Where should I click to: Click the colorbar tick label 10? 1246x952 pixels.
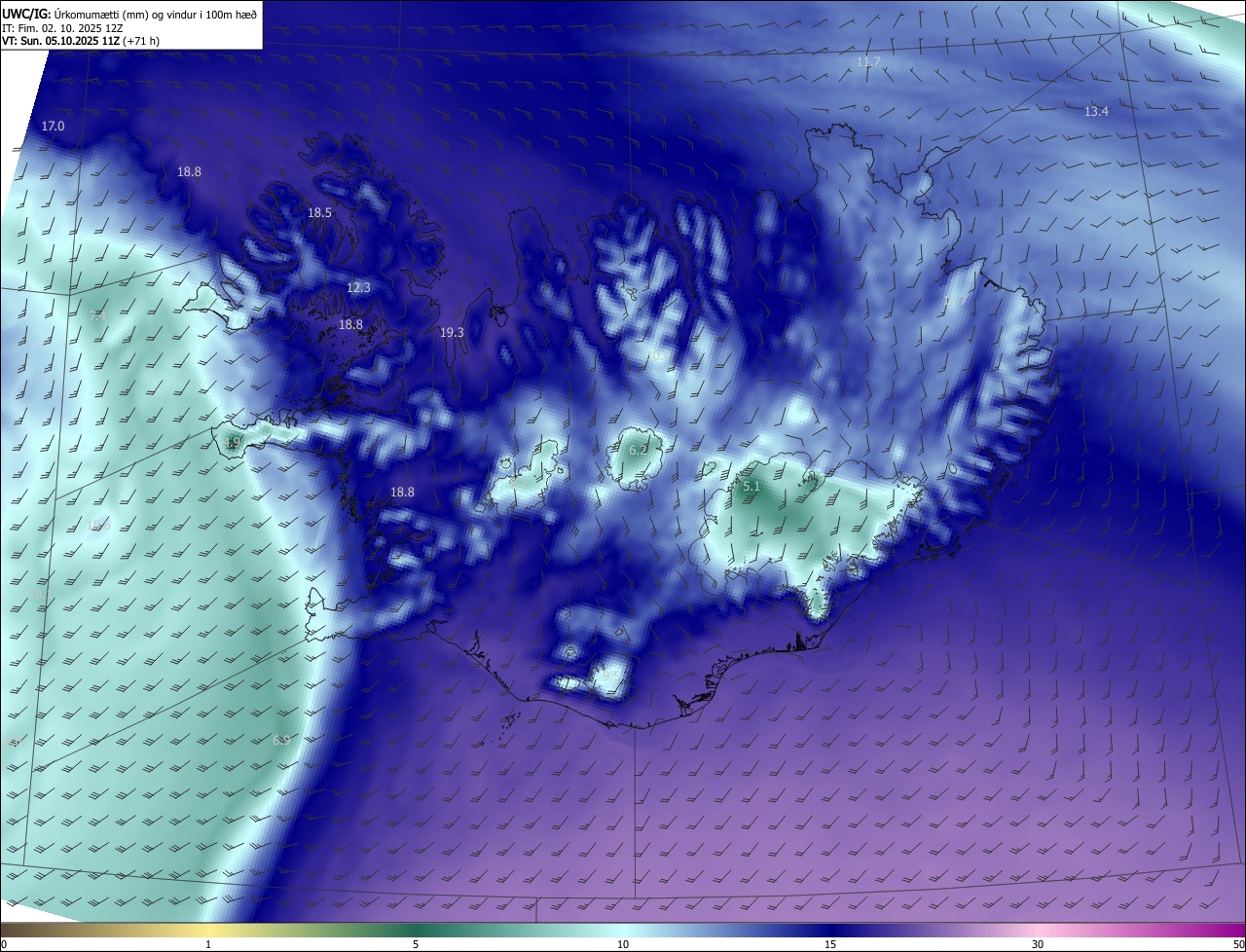tap(623, 944)
